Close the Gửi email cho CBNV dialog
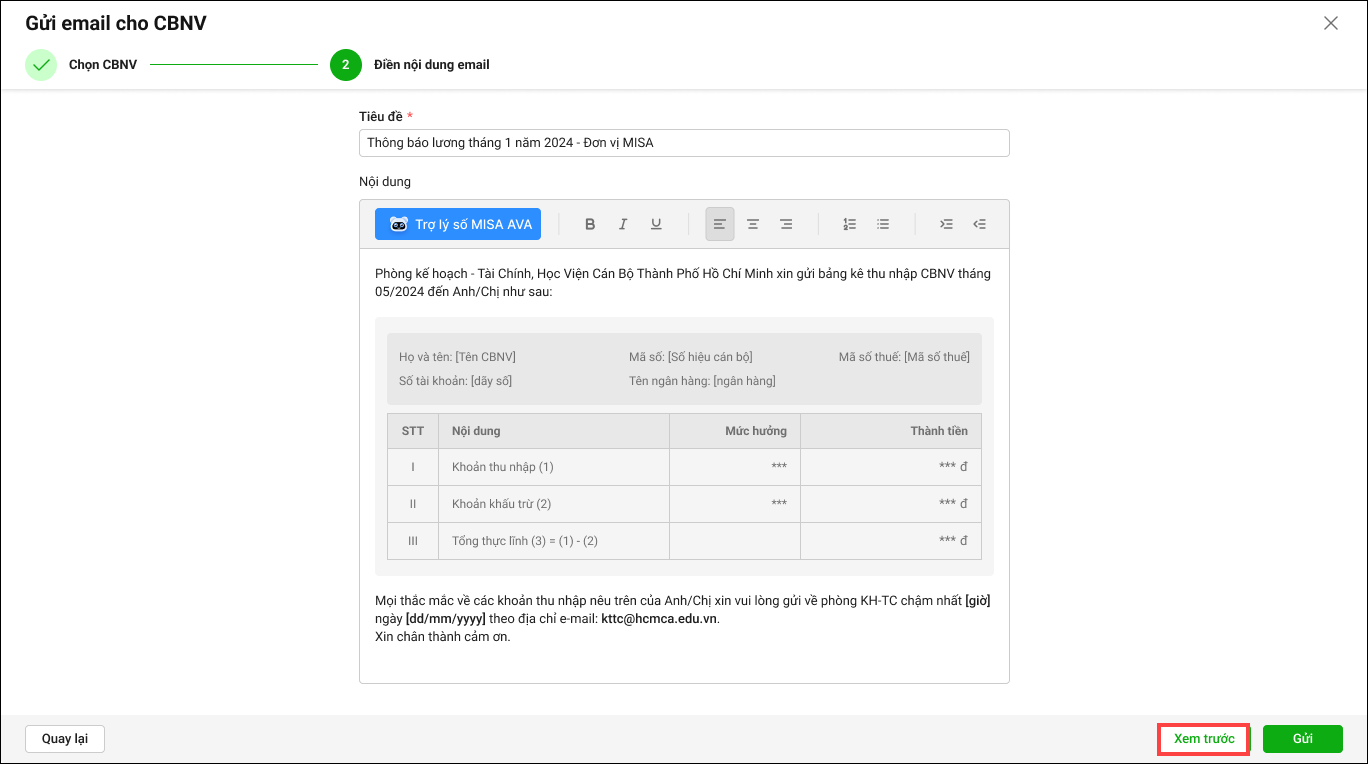This screenshot has width=1368, height=764. (x=1330, y=23)
